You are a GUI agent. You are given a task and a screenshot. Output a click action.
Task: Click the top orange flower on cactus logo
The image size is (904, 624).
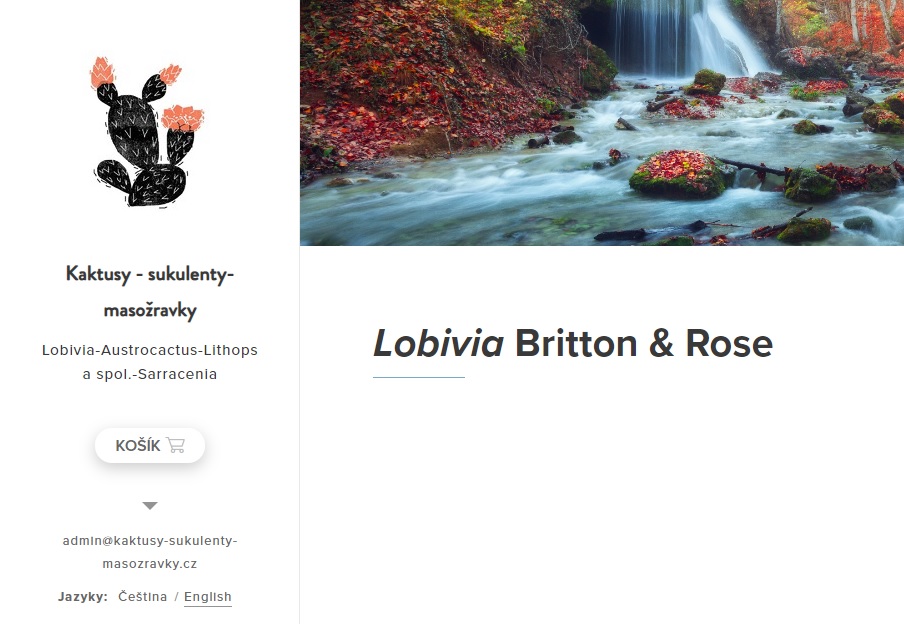[102, 72]
